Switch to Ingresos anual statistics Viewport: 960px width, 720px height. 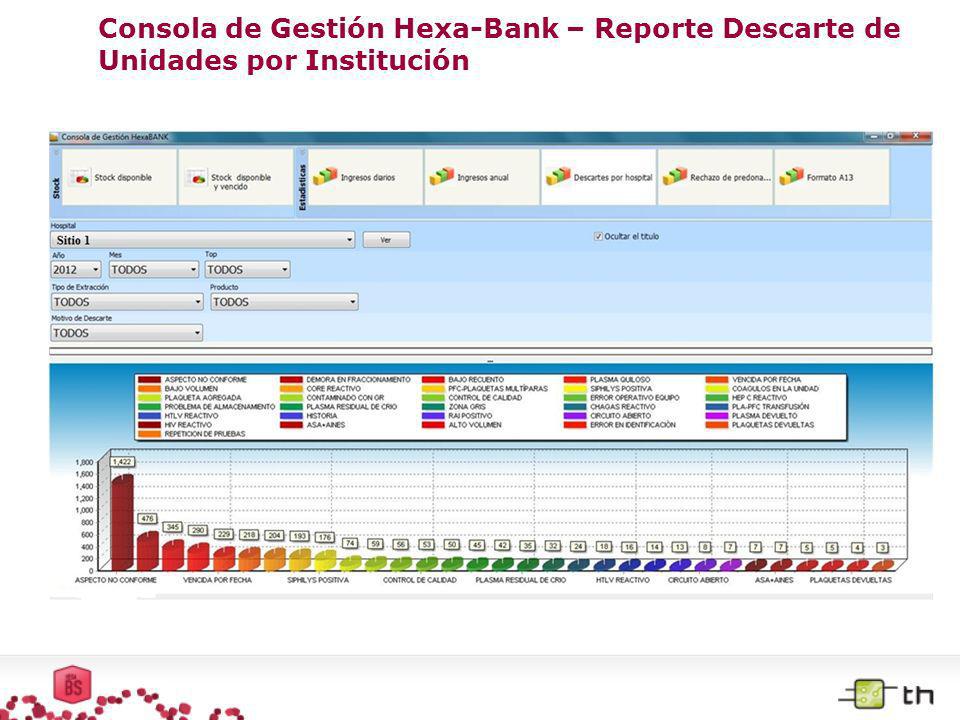coord(482,178)
